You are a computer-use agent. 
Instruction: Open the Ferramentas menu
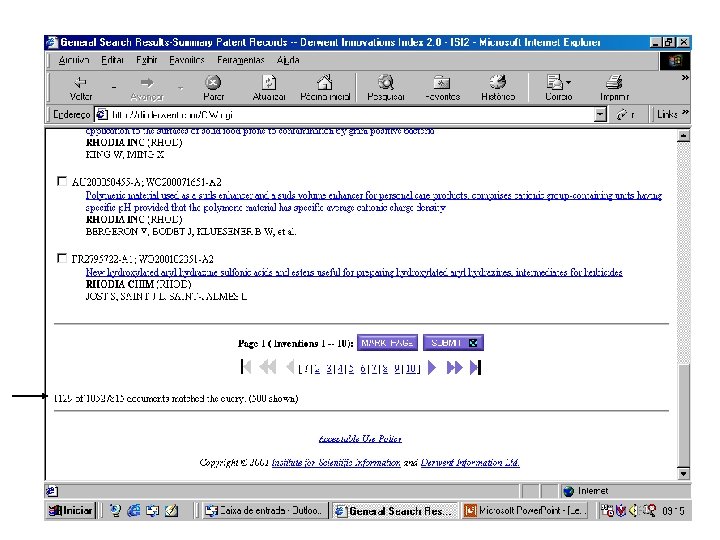pyautogui.click(x=241, y=60)
